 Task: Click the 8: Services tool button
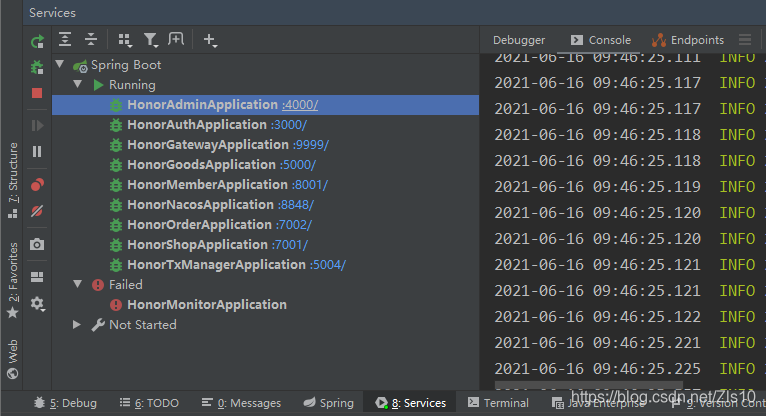click(410, 403)
